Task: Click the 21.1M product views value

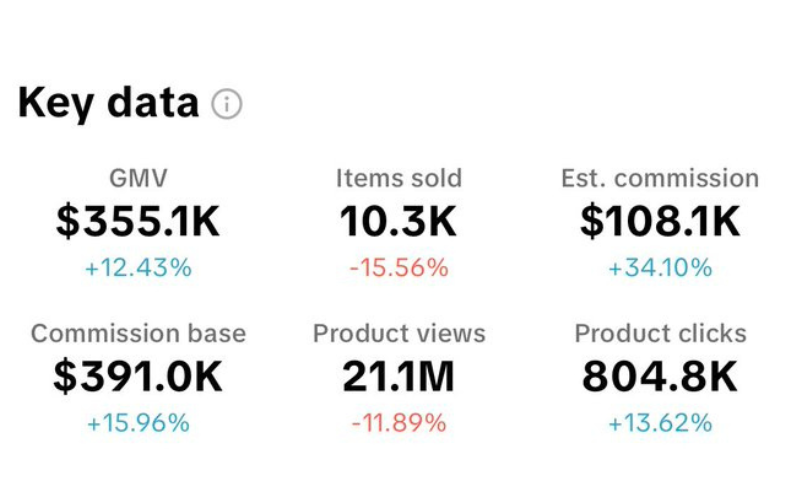Action: pyautogui.click(x=398, y=376)
